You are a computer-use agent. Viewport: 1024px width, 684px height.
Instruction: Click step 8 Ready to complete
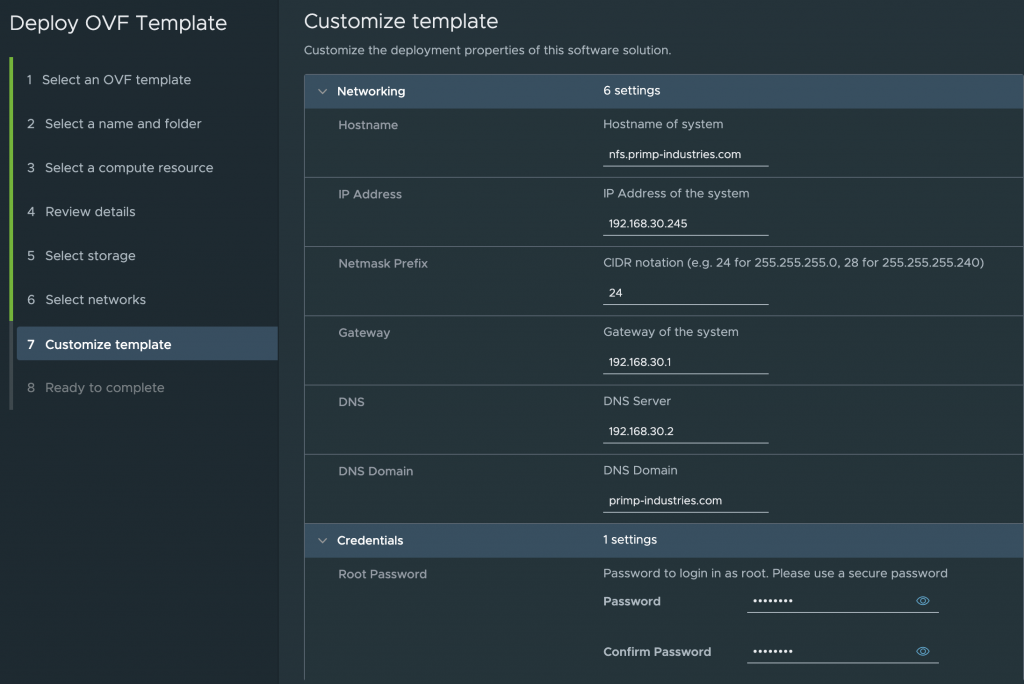click(x=104, y=388)
